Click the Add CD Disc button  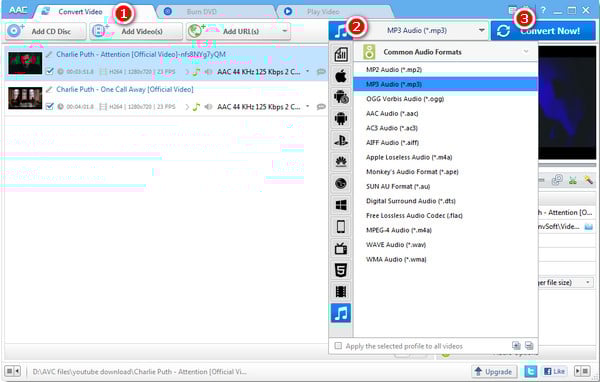click(46, 31)
